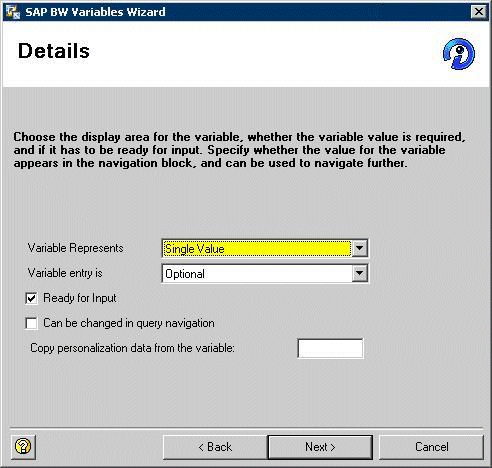Cancel the variables wizard

[x=431, y=447]
